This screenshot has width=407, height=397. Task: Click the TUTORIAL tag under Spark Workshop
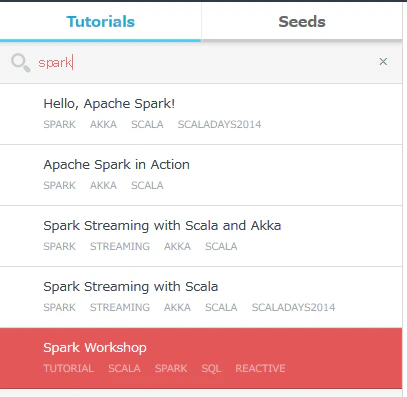click(x=68, y=368)
